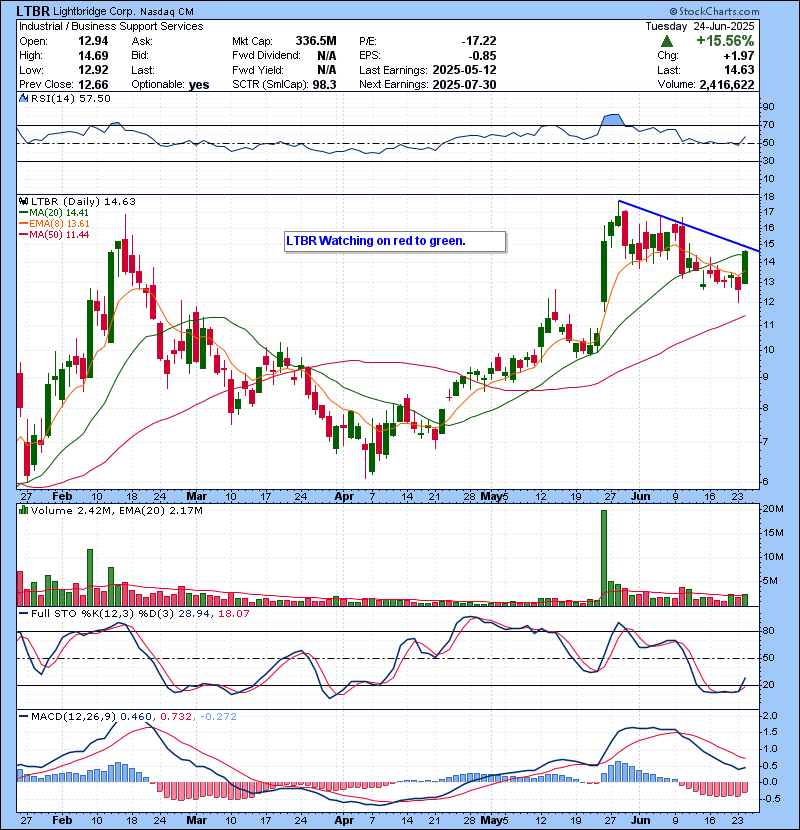
Task: Click the MACD value 0.460 in the label
Action: tap(136, 717)
